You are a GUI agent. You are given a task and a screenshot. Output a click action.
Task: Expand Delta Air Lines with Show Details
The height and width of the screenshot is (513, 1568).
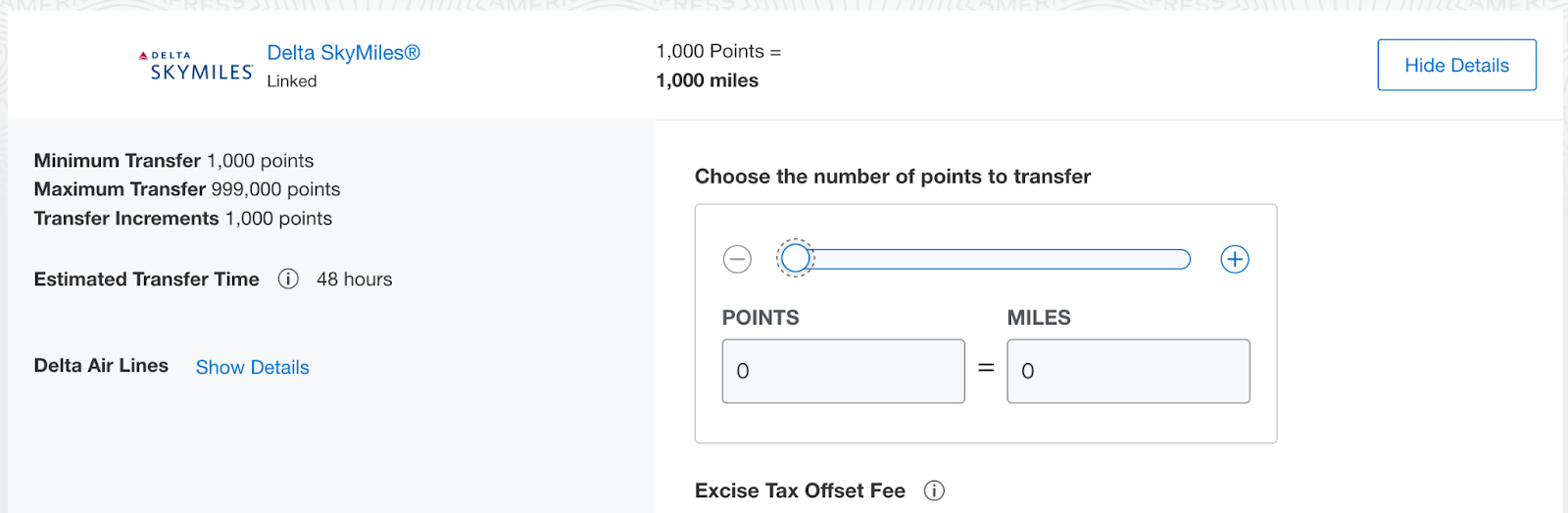253,367
